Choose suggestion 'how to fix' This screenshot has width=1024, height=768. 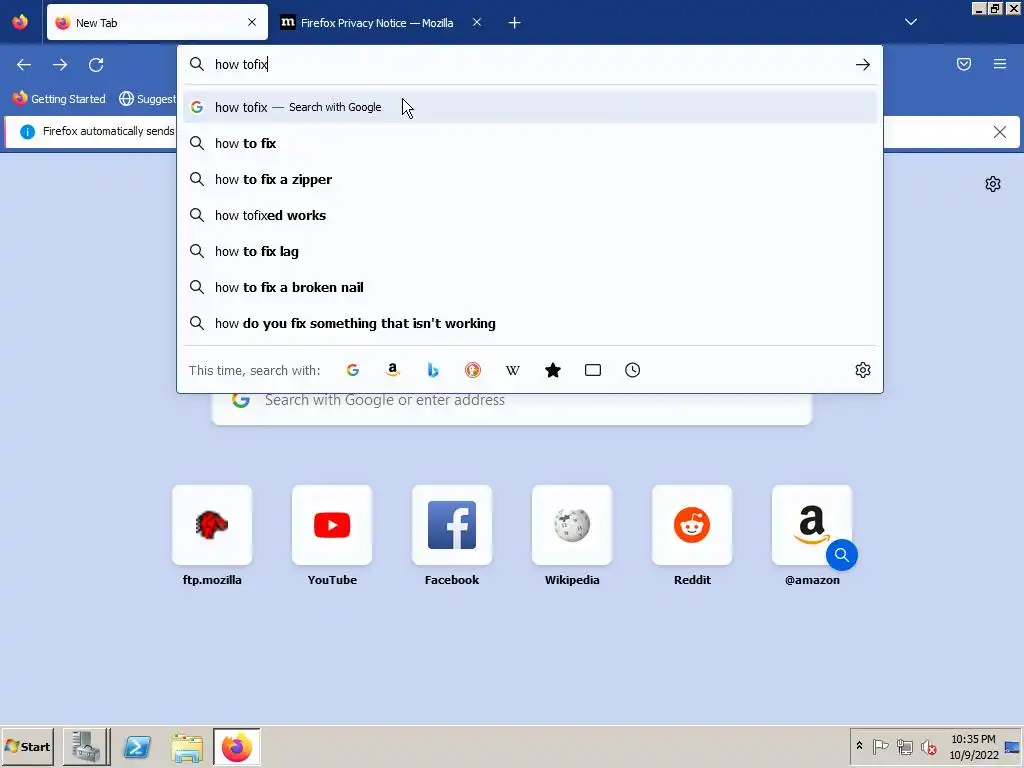[530, 143]
